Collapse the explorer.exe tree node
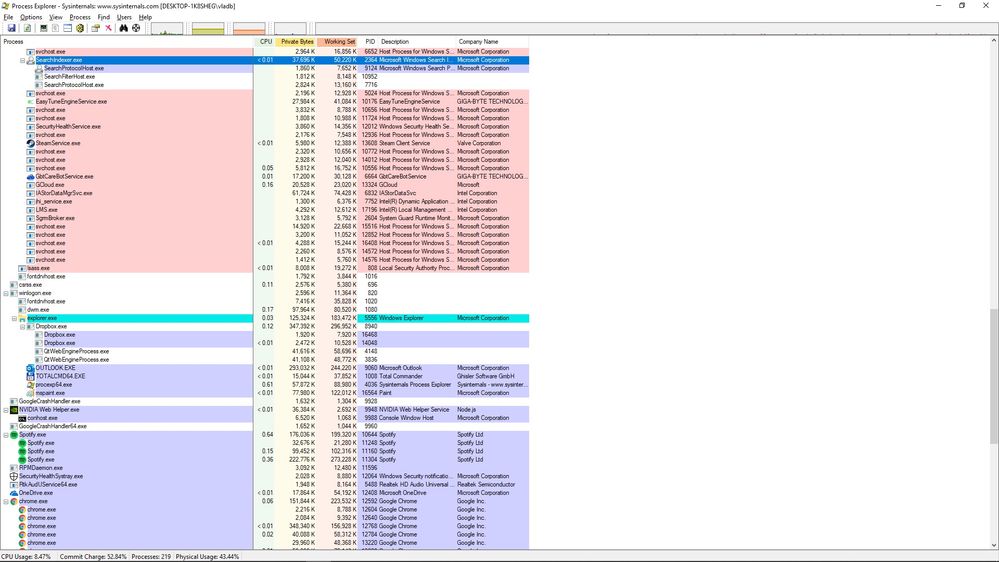999x562 pixels. [14, 318]
